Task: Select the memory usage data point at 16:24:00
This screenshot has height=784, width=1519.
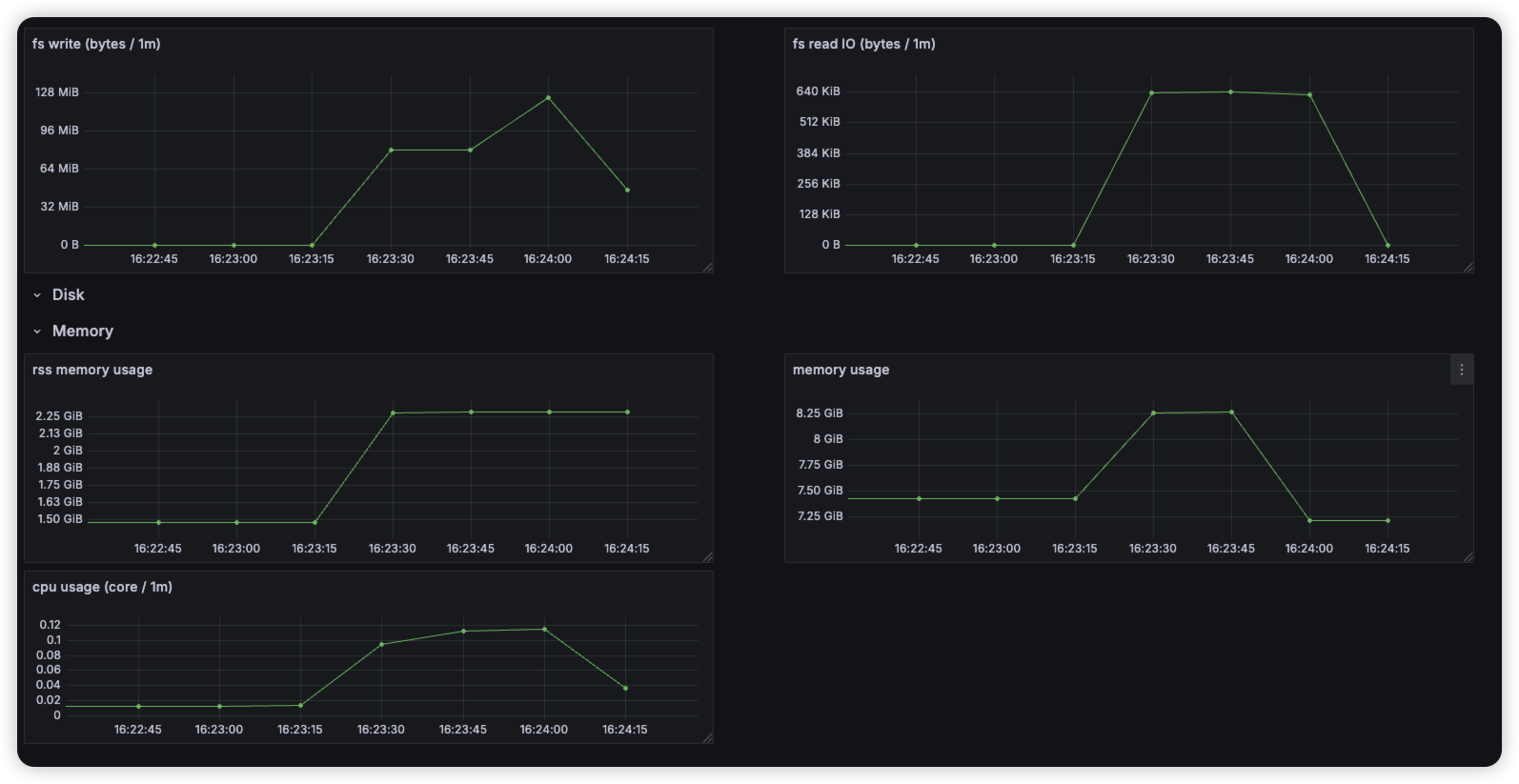Action: point(1309,520)
